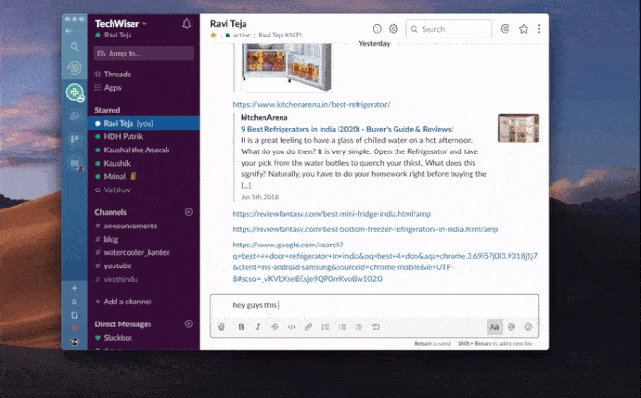Screen dimensions: 641x398
Task: Toggle bulleted list formatting
Action: 342,327
